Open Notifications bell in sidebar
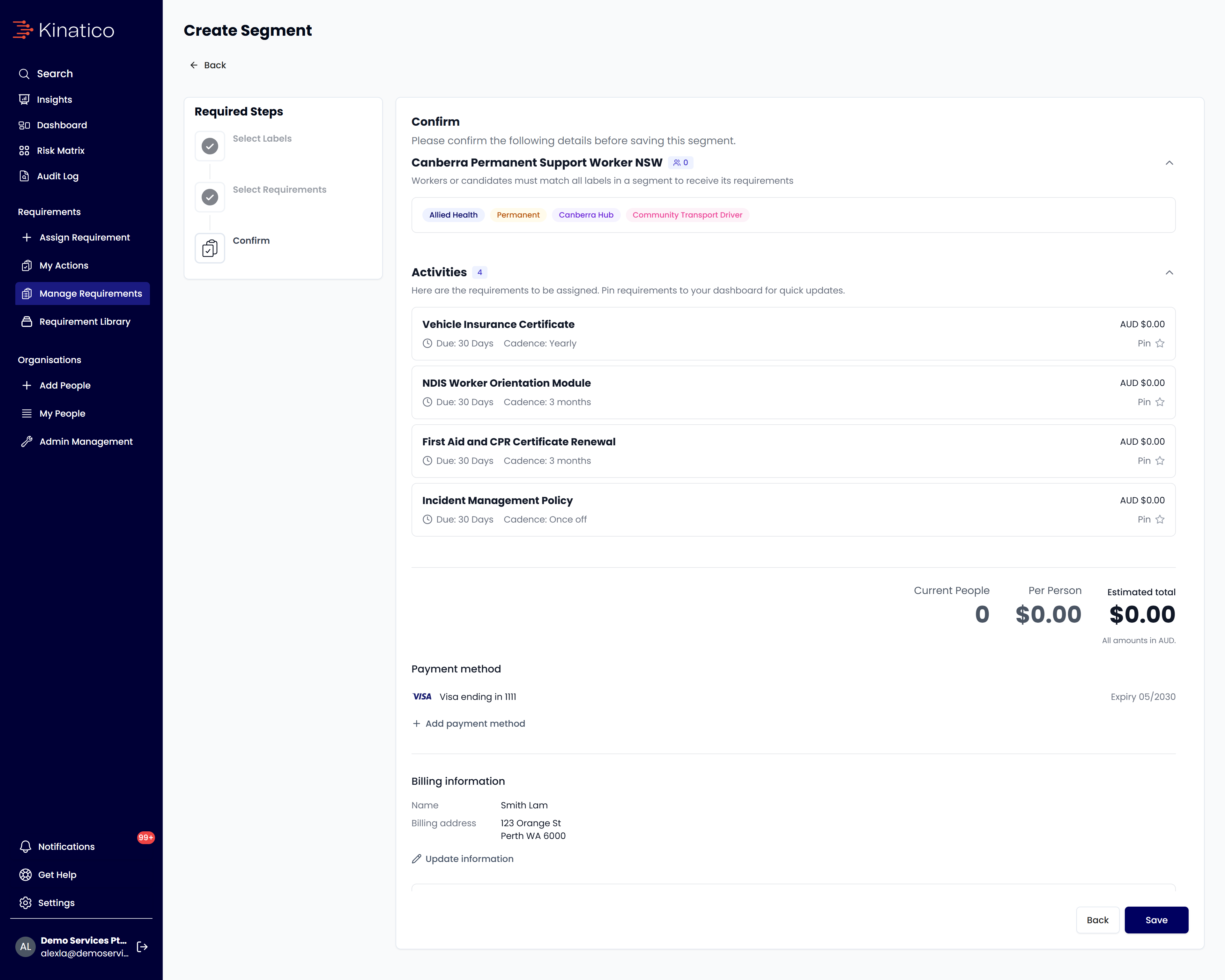 tap(25, 846)
